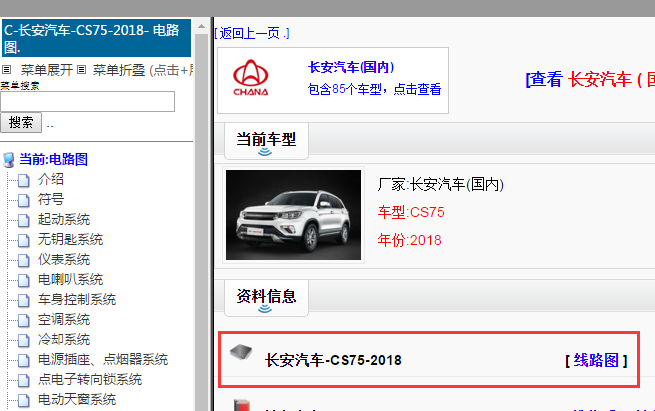Click the 长安汽车-CS75-2018 row title
The width and height of the screenshot is (655, 411).
coord(333,360)
